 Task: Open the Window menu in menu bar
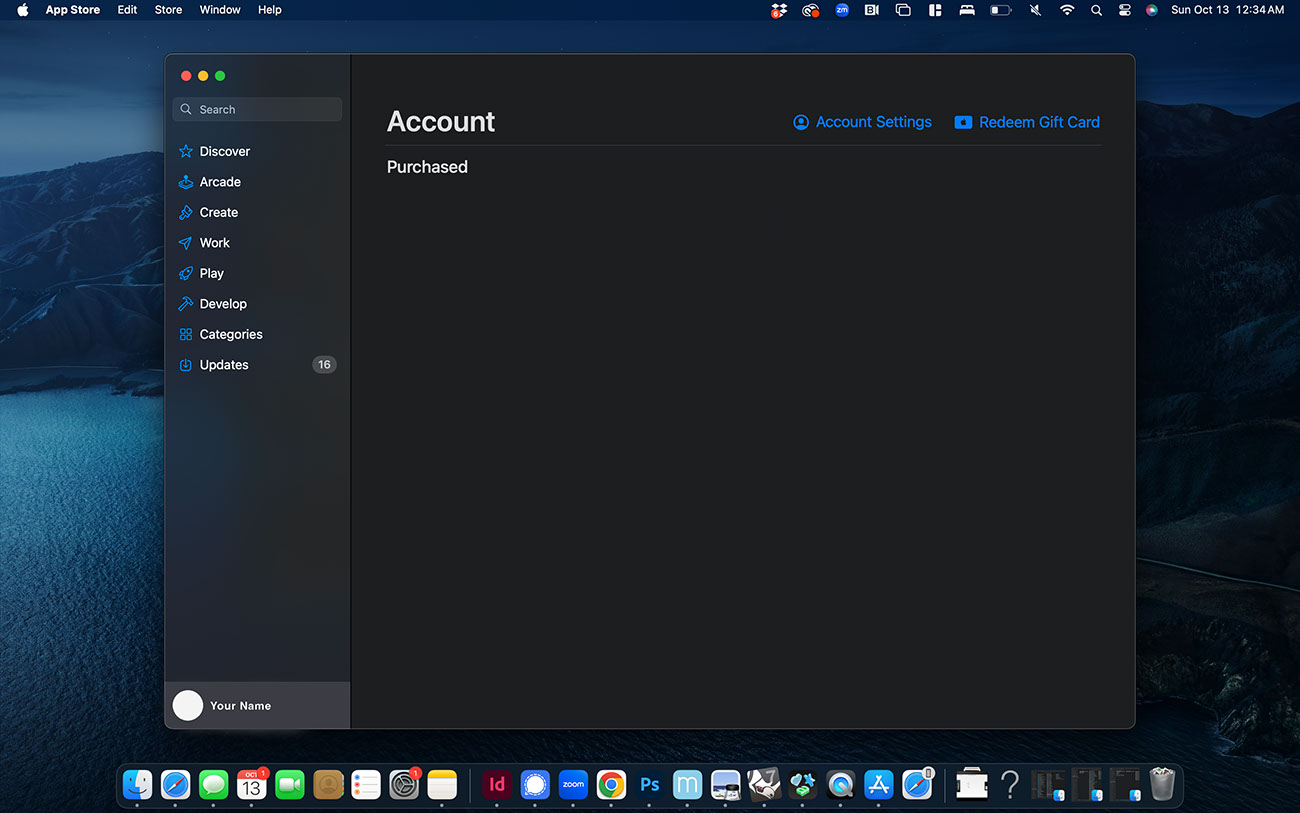tap(220, 10)
